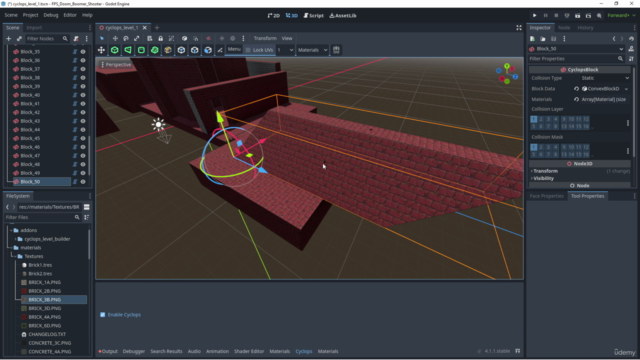Toggle visibility of Block_47
Image resolution: width=640 pixels, height=360 pixels.
(83, 156)
